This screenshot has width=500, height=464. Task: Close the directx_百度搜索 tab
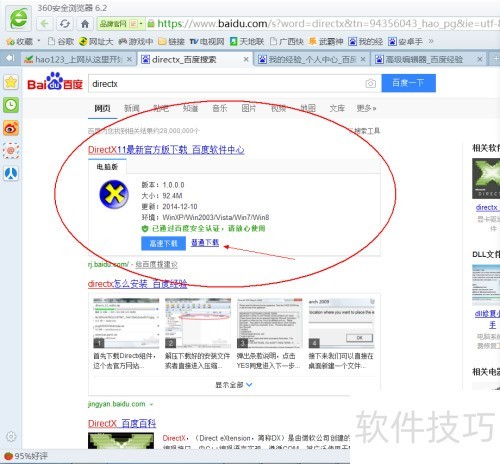(246, 59)
